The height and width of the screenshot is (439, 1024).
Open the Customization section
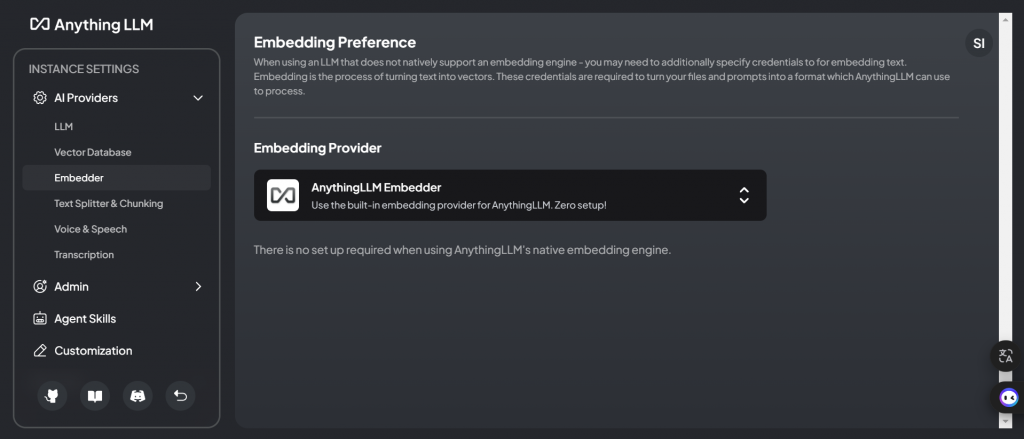coord(93,351)
